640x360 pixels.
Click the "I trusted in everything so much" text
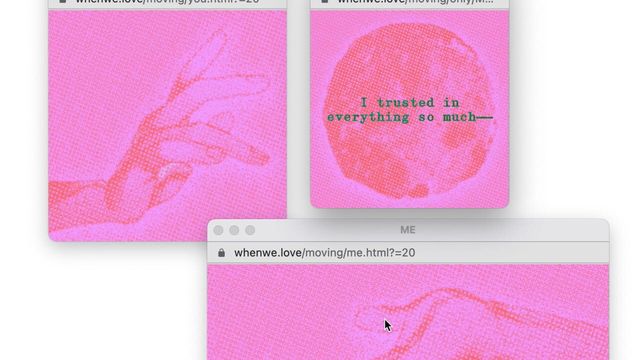coord(410,110)
